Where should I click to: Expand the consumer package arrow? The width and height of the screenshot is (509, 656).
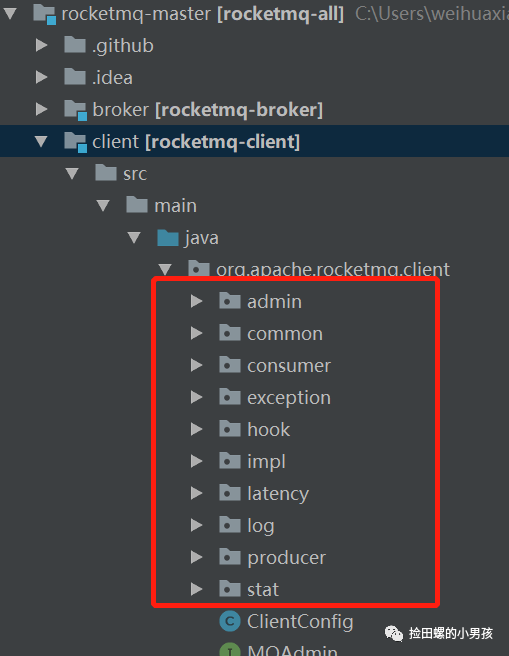(x=196, y=365)
